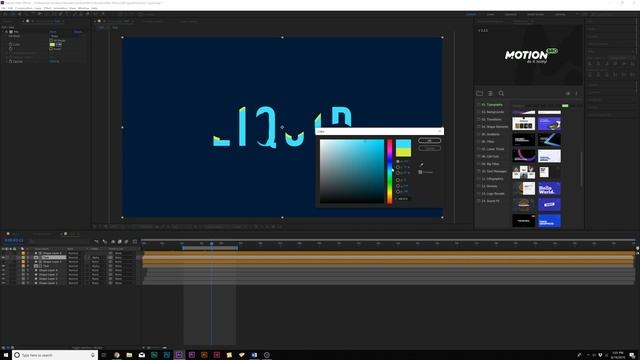This screenshot has width=640, height=360.
Task: Toggle the shy layers icon in timeline
Action: [113, 242]
